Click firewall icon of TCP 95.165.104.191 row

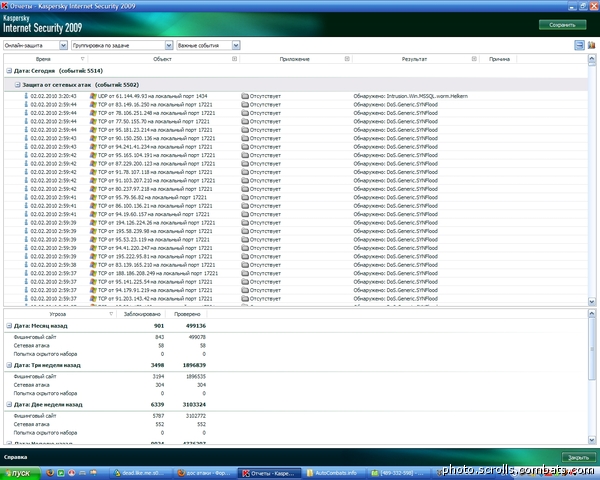pos(93,155)
